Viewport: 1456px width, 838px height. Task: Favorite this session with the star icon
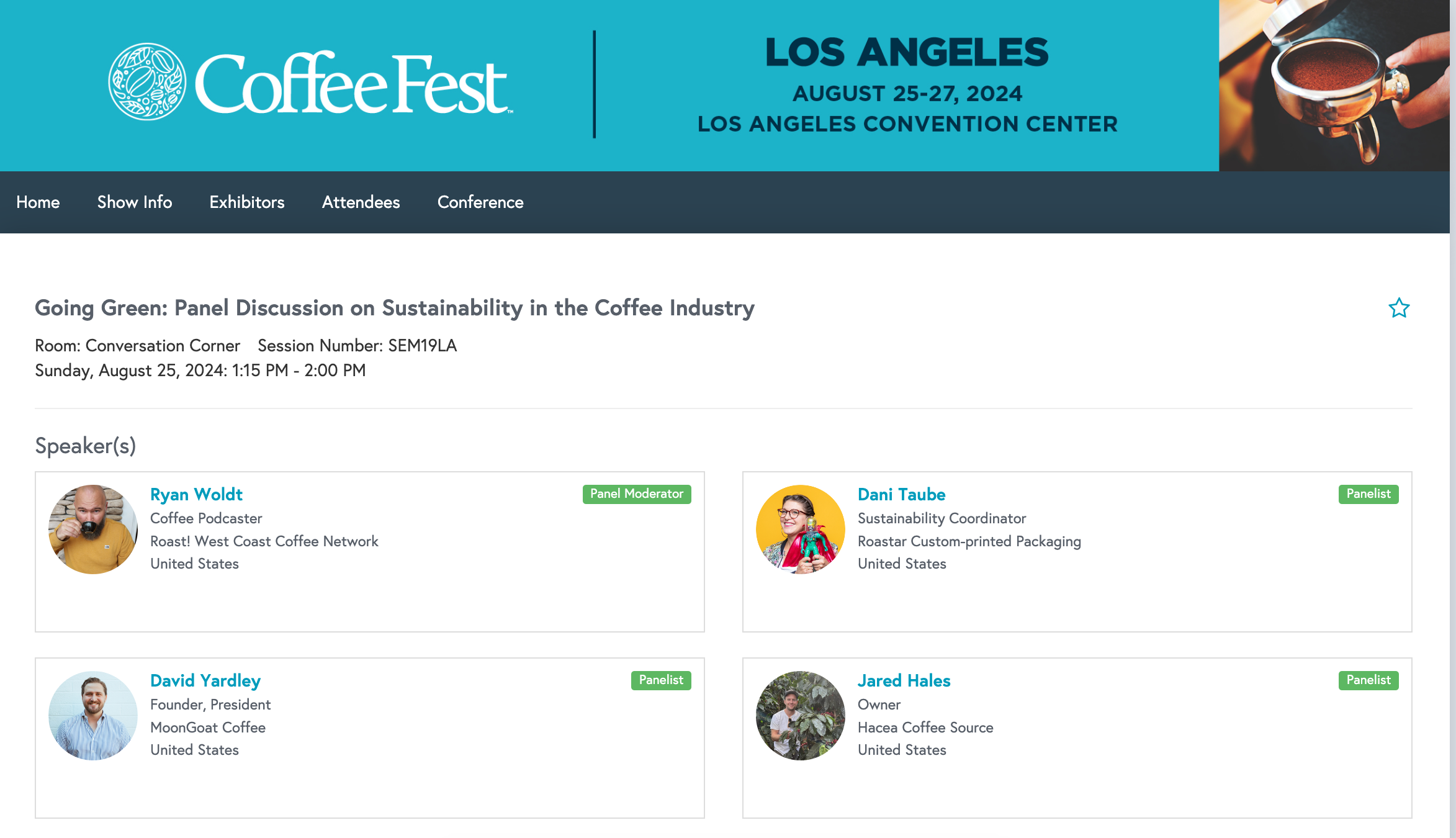tap(1399, 308)
